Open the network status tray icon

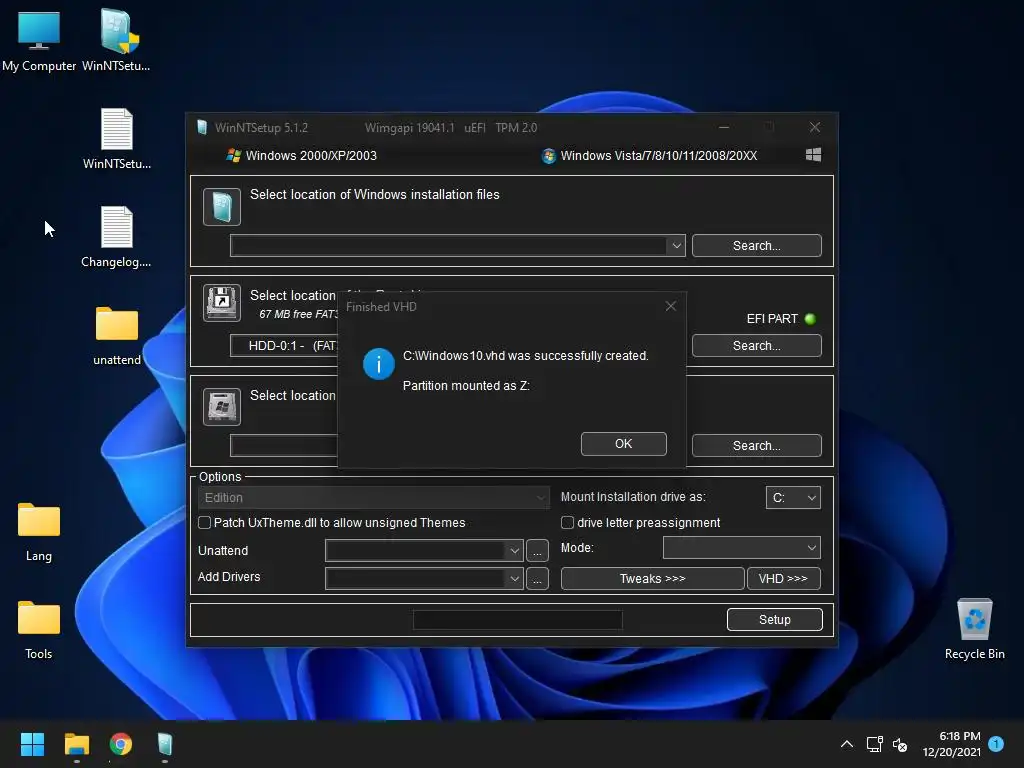pos(874,744)
